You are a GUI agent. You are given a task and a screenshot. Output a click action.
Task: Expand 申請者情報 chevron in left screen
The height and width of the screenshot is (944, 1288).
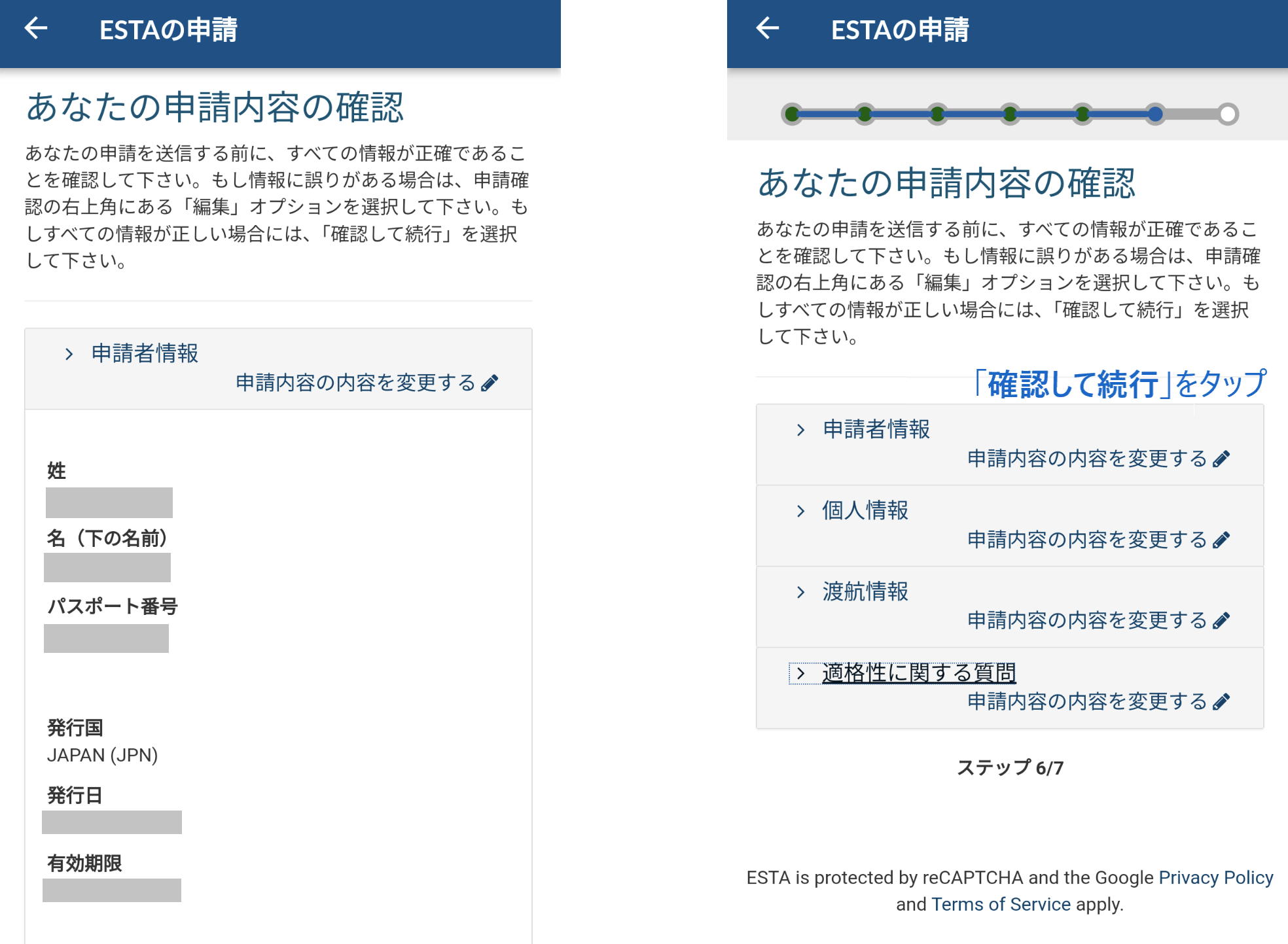click(69, 354)
